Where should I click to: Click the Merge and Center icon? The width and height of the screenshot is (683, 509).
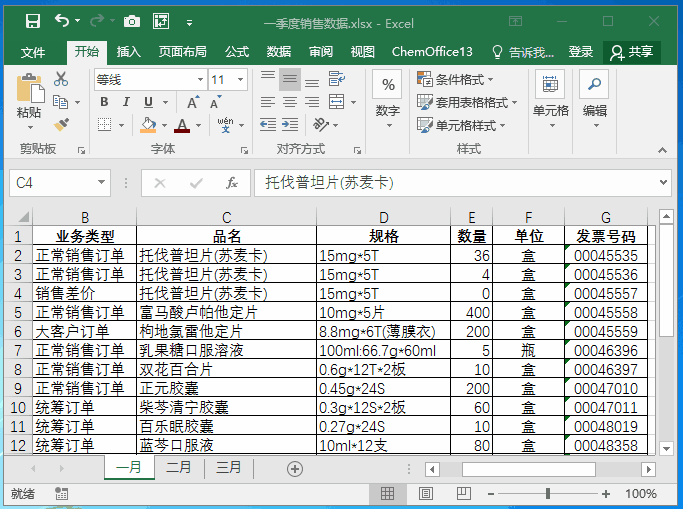click(337, 102)
